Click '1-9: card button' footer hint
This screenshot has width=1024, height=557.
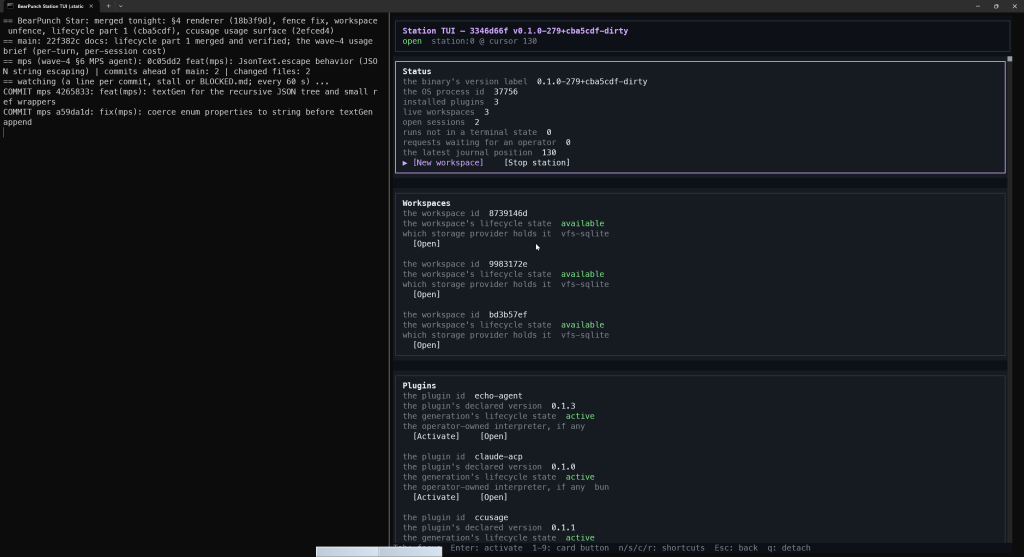coord(570,548)
